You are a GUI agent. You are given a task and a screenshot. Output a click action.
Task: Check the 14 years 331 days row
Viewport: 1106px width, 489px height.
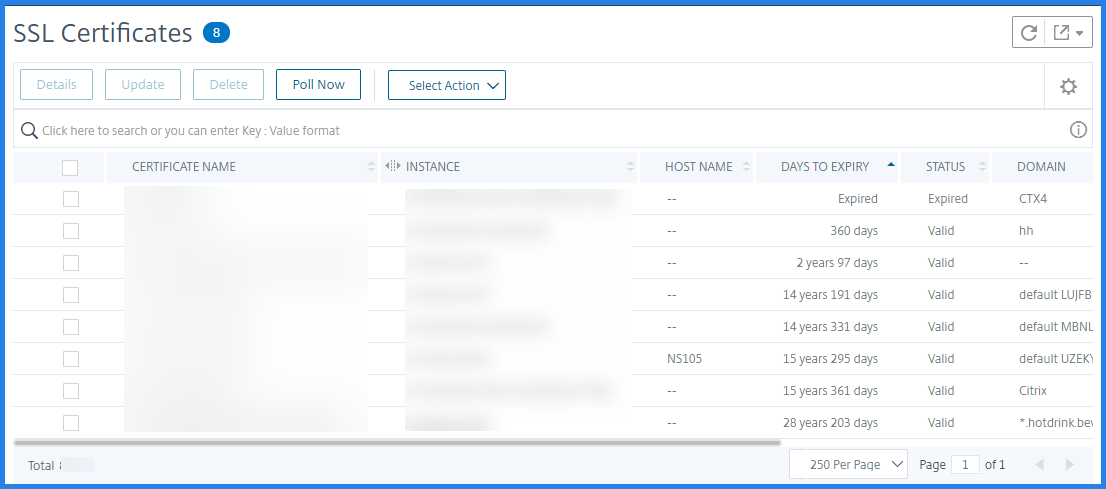pyautogui.click(x=71, y=327)
